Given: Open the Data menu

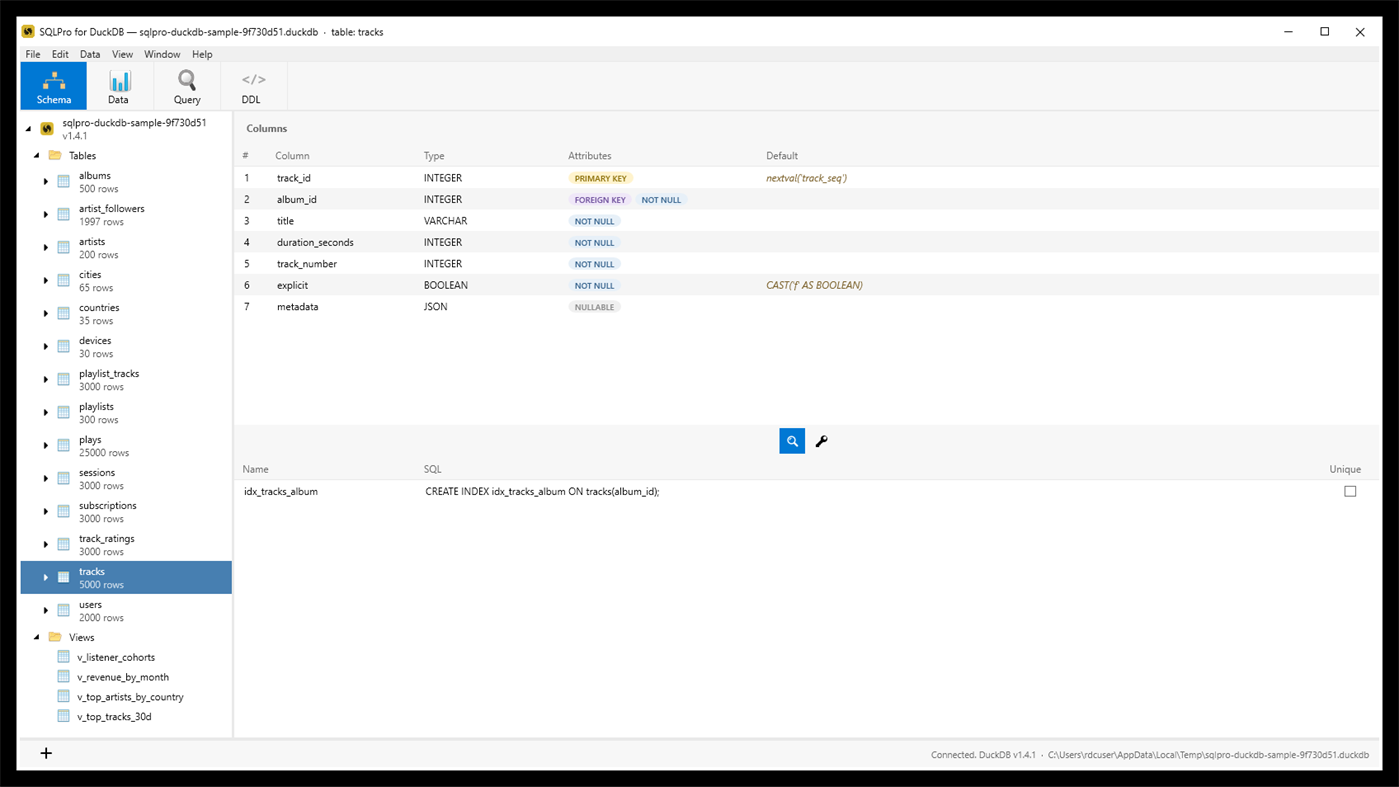Looking at the screenshot, I should (x=90, y=54).
